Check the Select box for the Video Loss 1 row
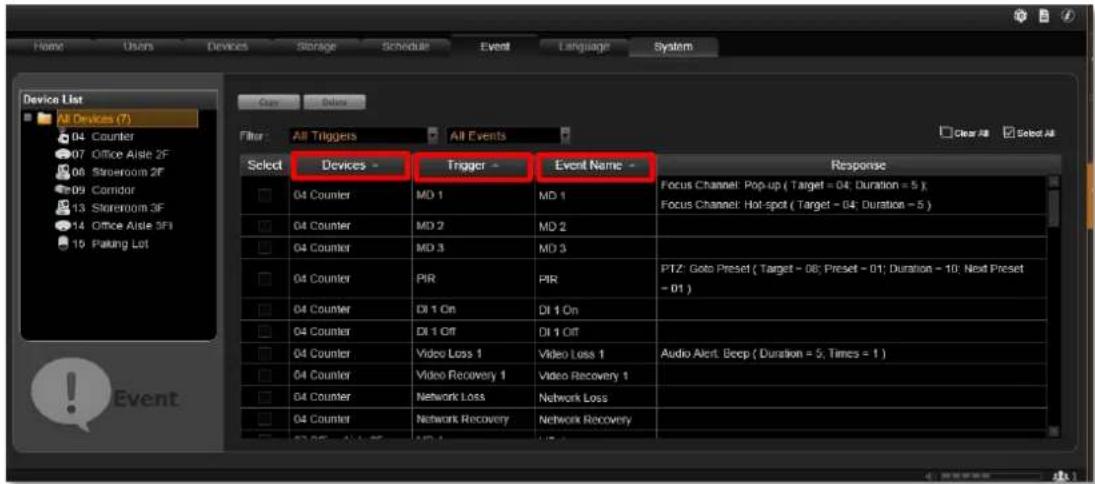 point(265,353)
